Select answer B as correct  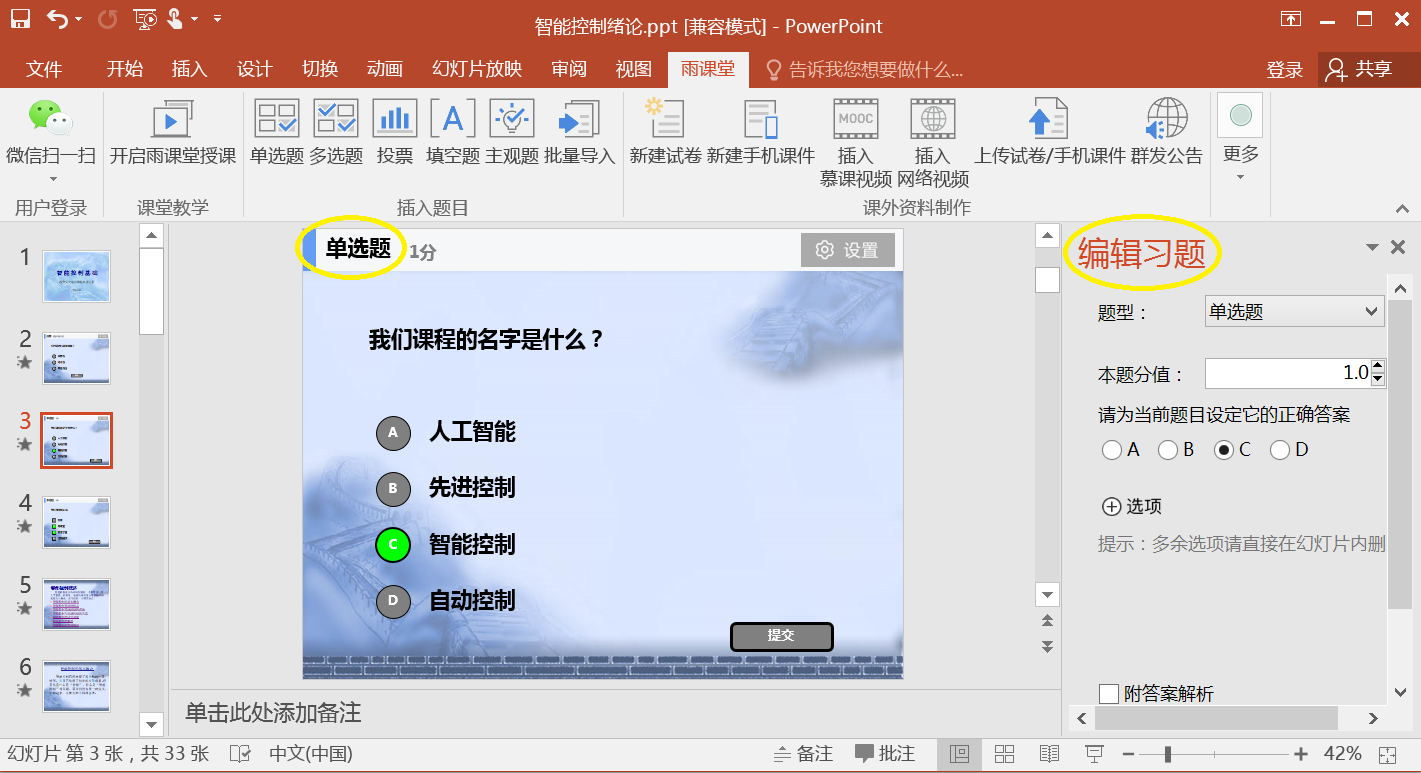tap(1167, 450)
